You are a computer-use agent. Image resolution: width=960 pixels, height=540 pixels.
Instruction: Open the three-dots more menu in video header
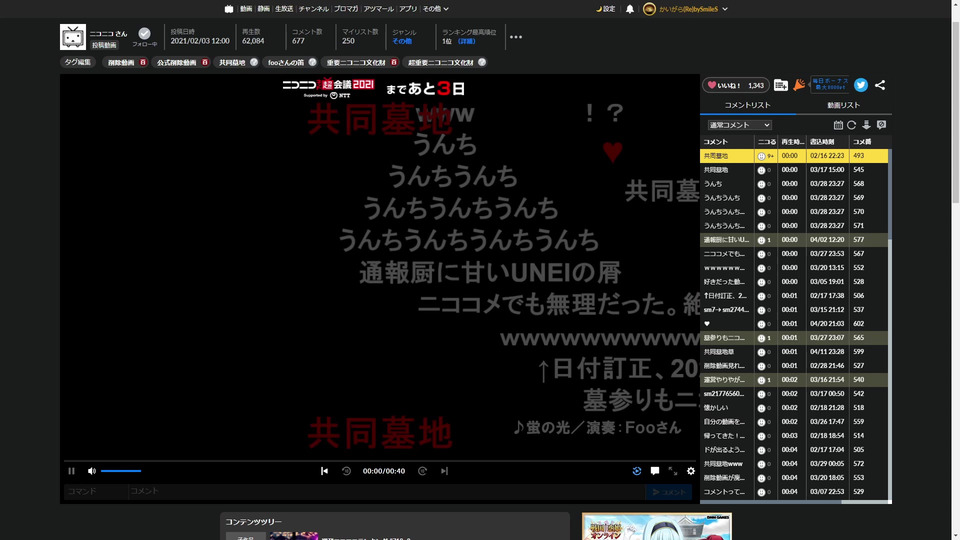click(x=516, y=37)
